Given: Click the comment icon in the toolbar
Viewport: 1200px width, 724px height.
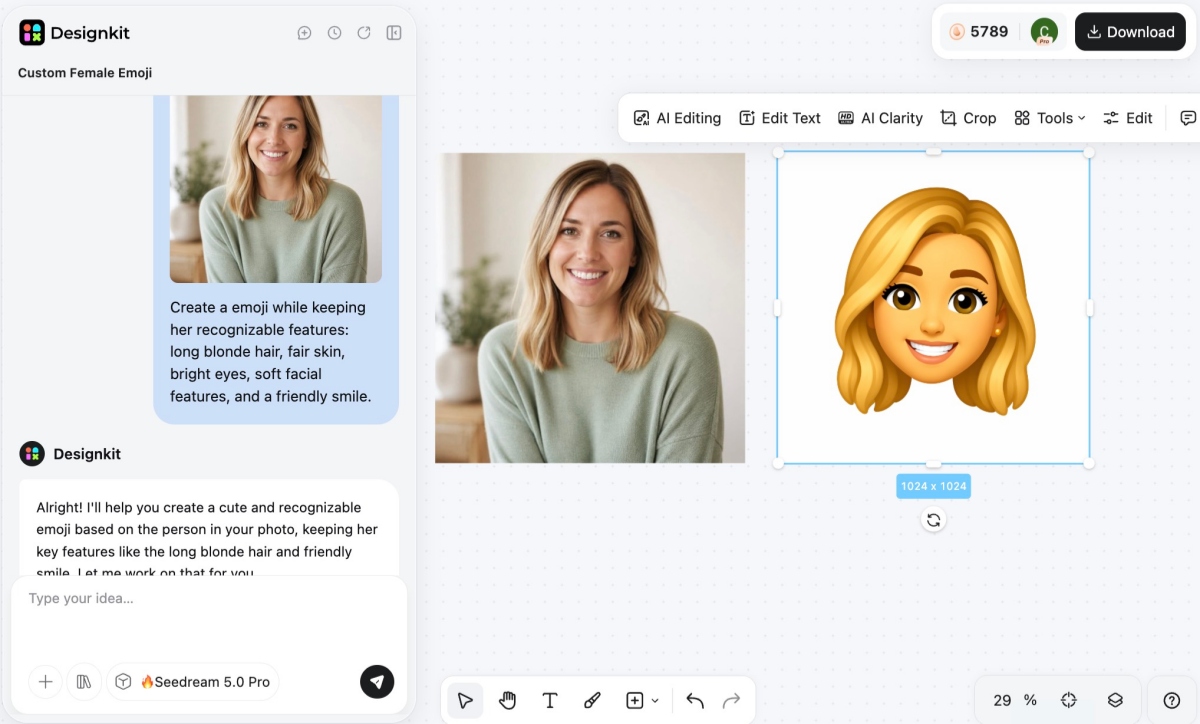Looking at the screenshot, I should click(1188, 118).
